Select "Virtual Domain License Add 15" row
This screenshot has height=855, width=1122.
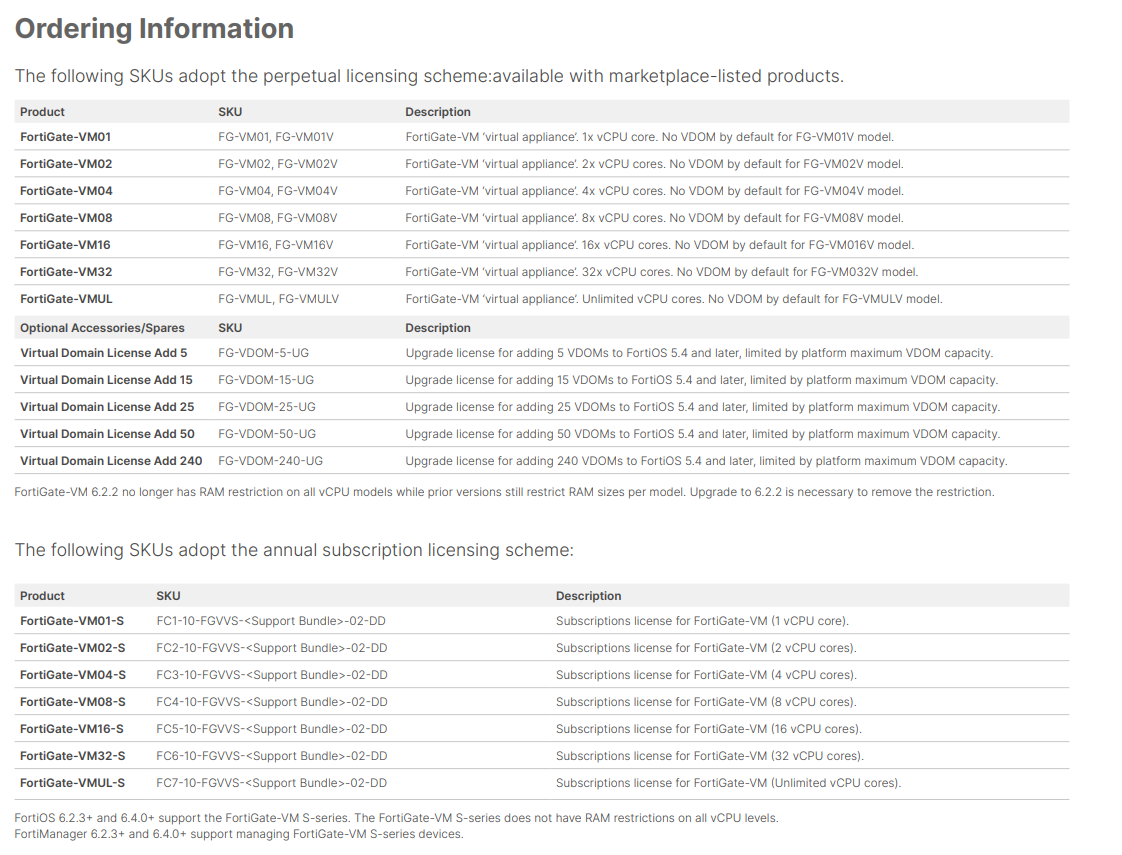[542, 380]
